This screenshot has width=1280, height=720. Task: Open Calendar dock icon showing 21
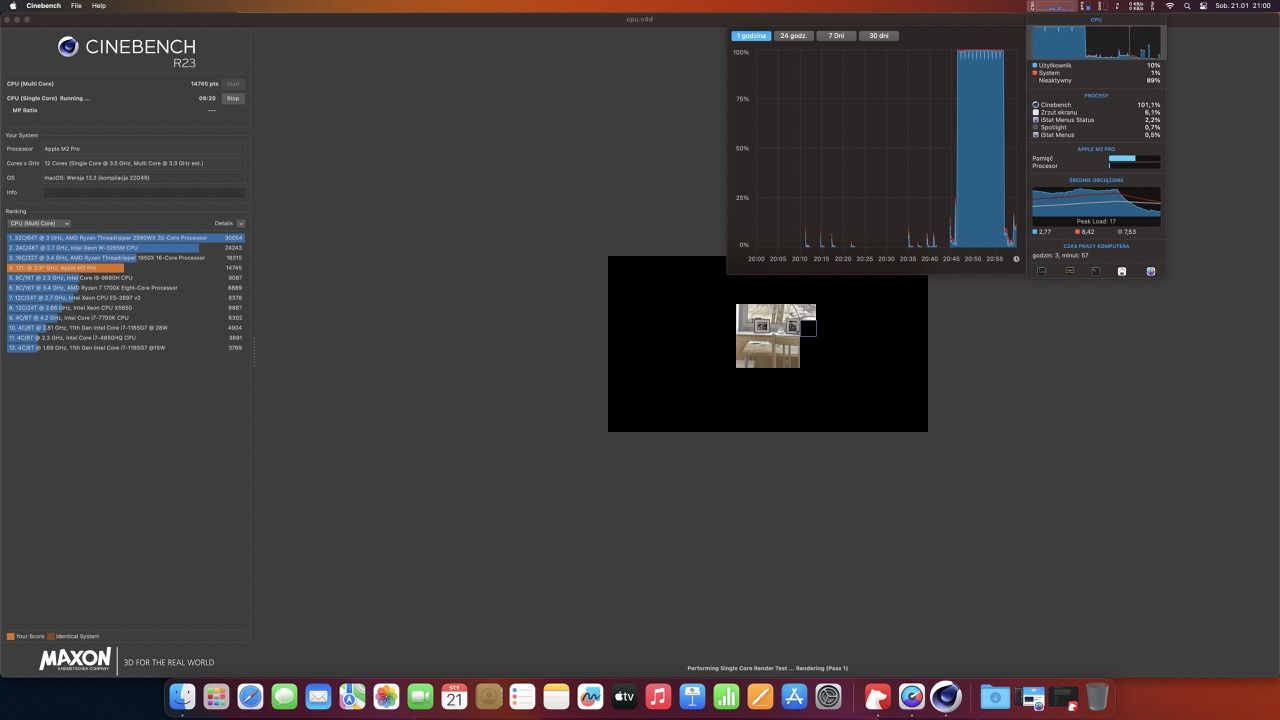(x=455, y=696)
